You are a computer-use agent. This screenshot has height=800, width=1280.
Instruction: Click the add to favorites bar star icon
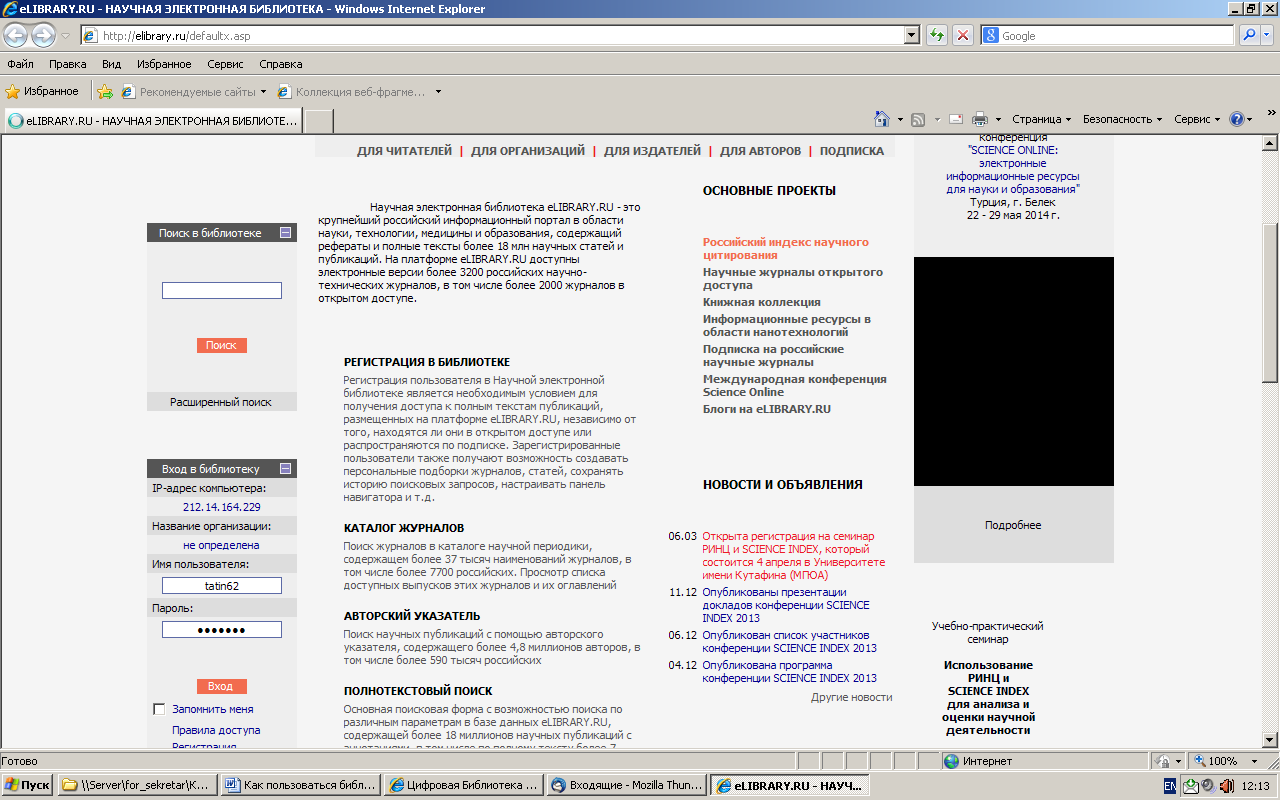105,91
